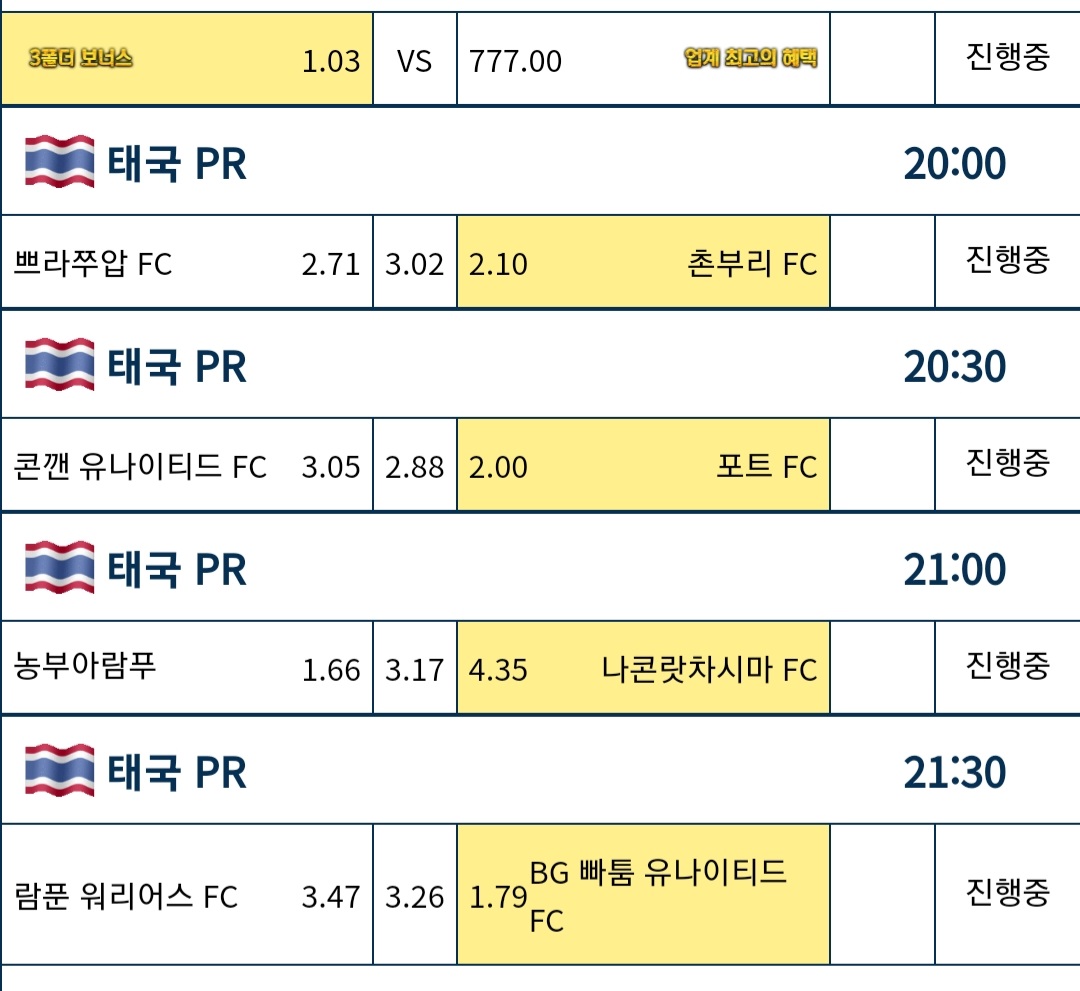Select BG 빠툼 유나이티드 FC at 1.79
Screen dimensions: 1080x991
click(643, 895)
